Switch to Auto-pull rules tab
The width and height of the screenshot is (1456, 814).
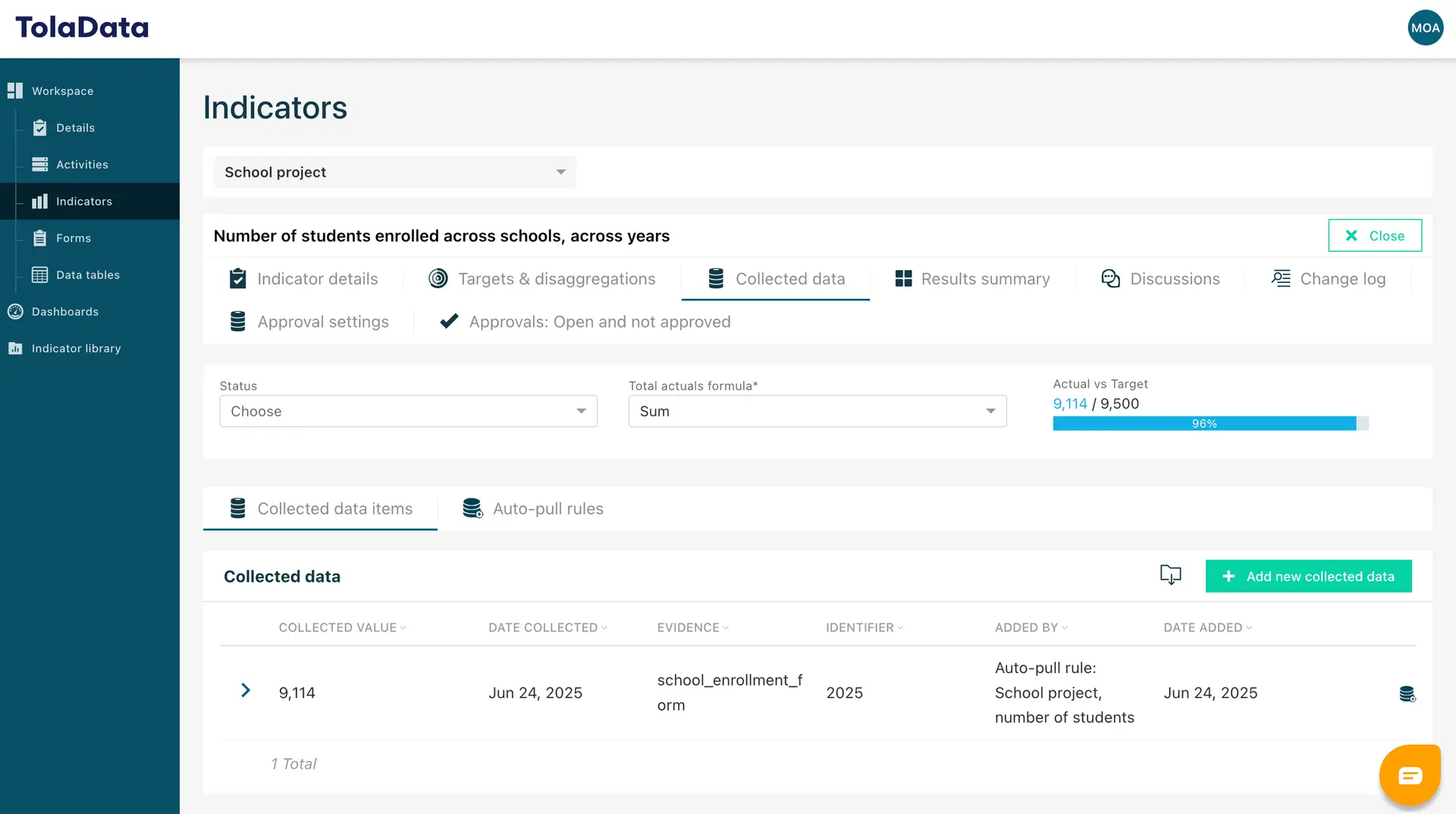(x=548, y=508)
